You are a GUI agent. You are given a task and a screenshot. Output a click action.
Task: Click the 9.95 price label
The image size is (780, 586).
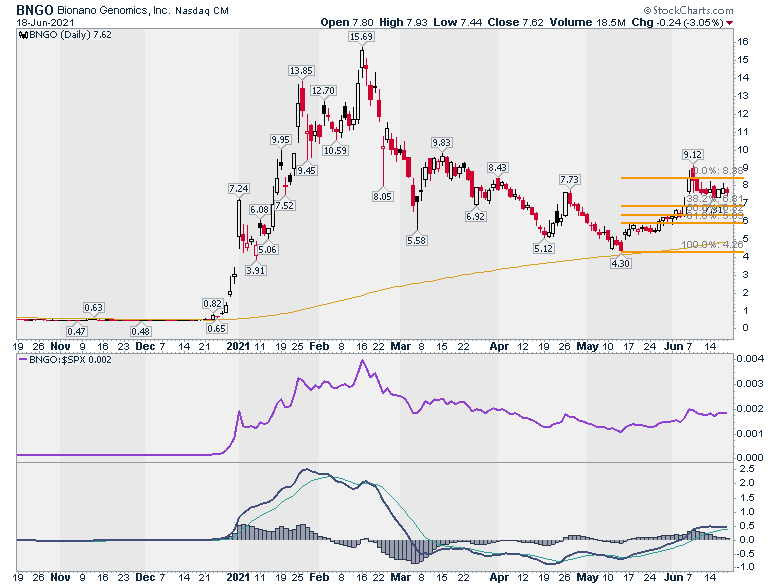coord(281,140)
